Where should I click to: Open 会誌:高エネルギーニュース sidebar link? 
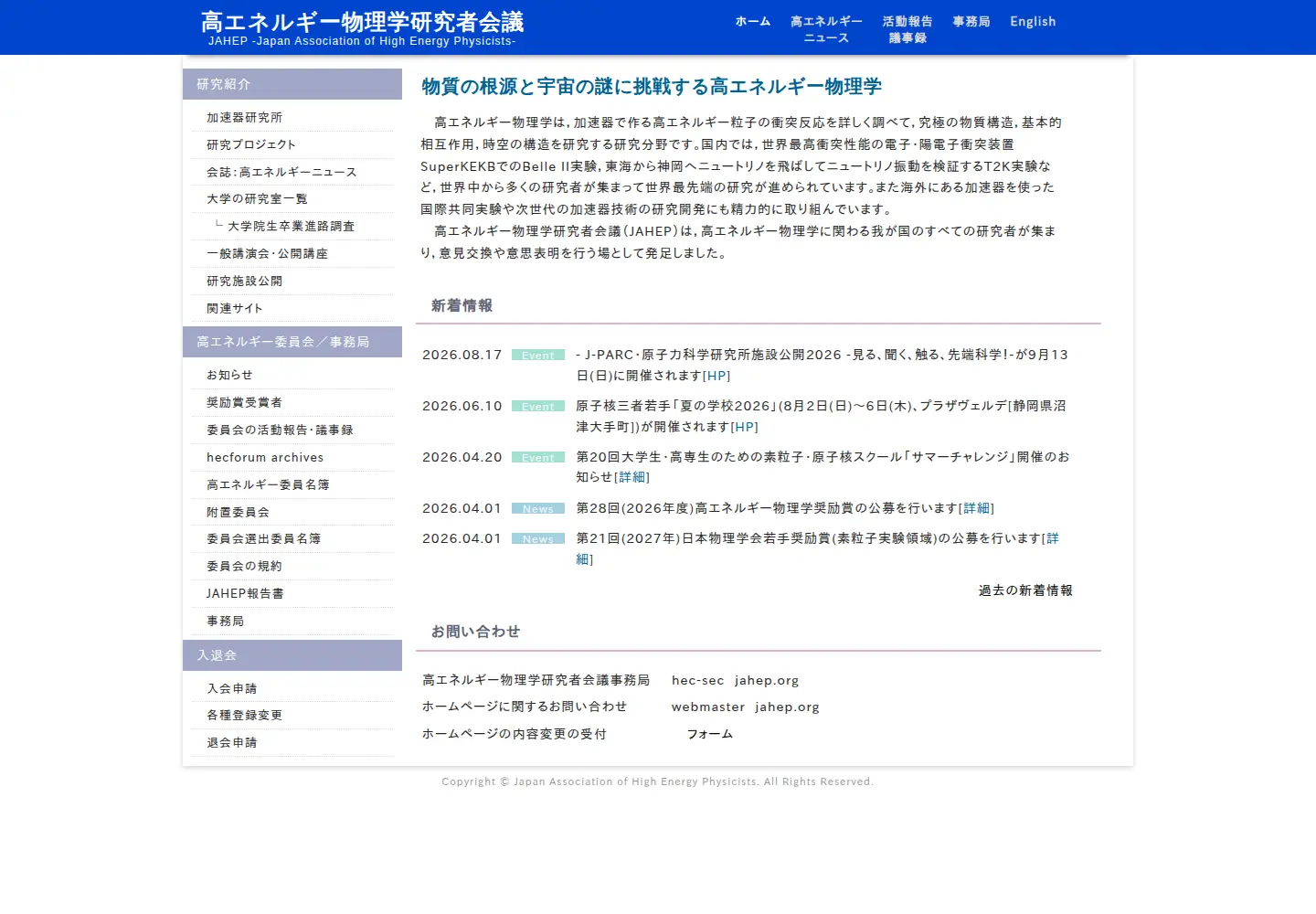(x=281, y=172)
